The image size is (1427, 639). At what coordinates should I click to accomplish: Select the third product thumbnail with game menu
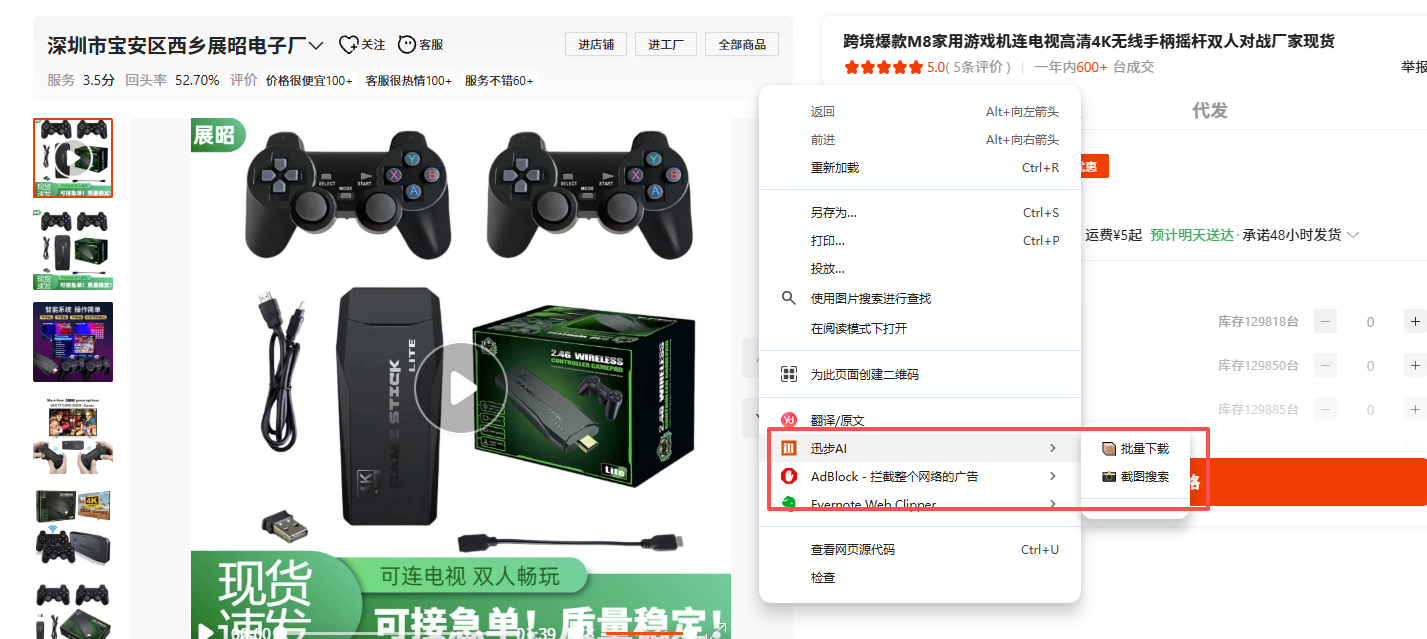(x=73, y=342)
